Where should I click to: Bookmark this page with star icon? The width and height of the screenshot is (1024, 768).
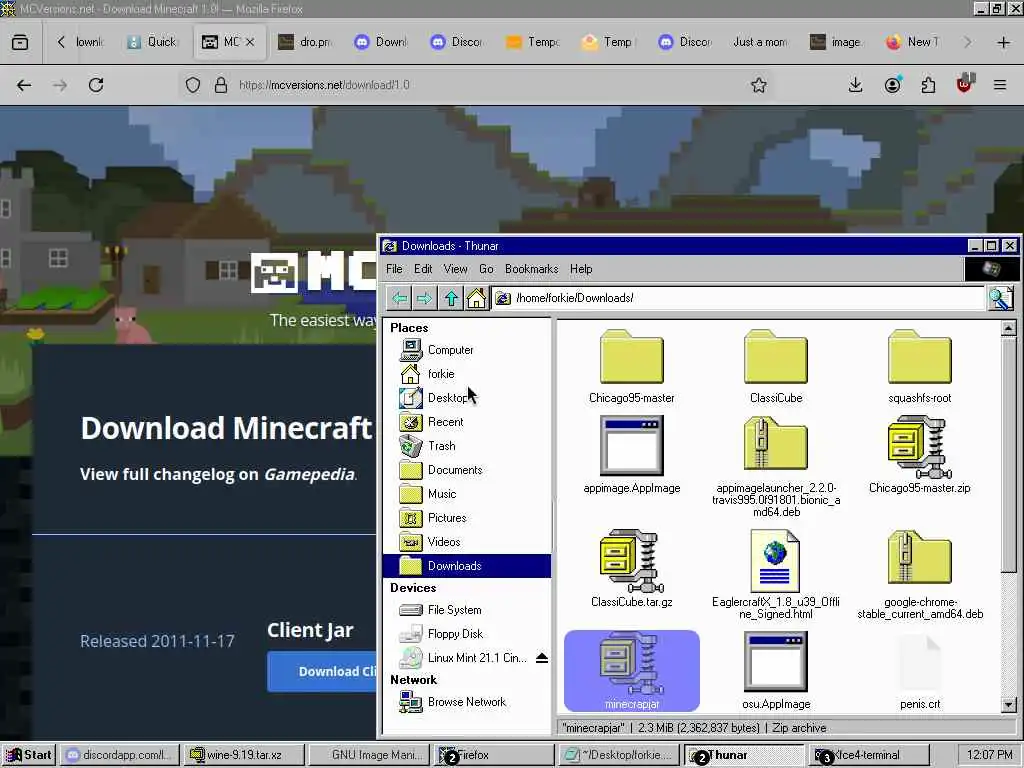point(758,85)
